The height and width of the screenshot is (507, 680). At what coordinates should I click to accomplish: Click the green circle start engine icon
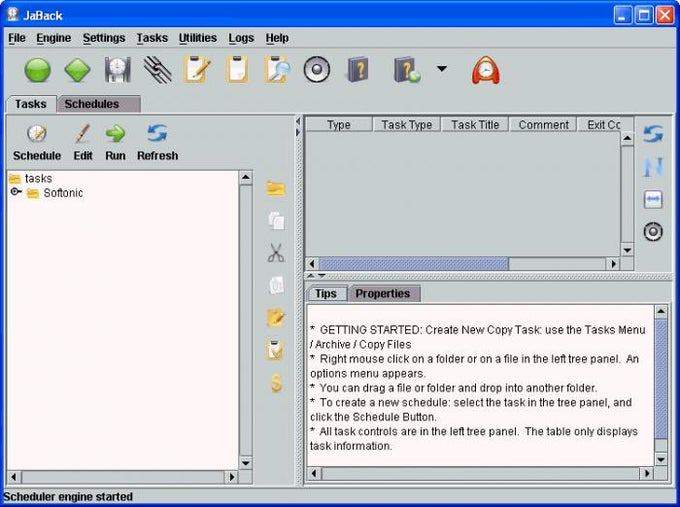pos(37,70)
